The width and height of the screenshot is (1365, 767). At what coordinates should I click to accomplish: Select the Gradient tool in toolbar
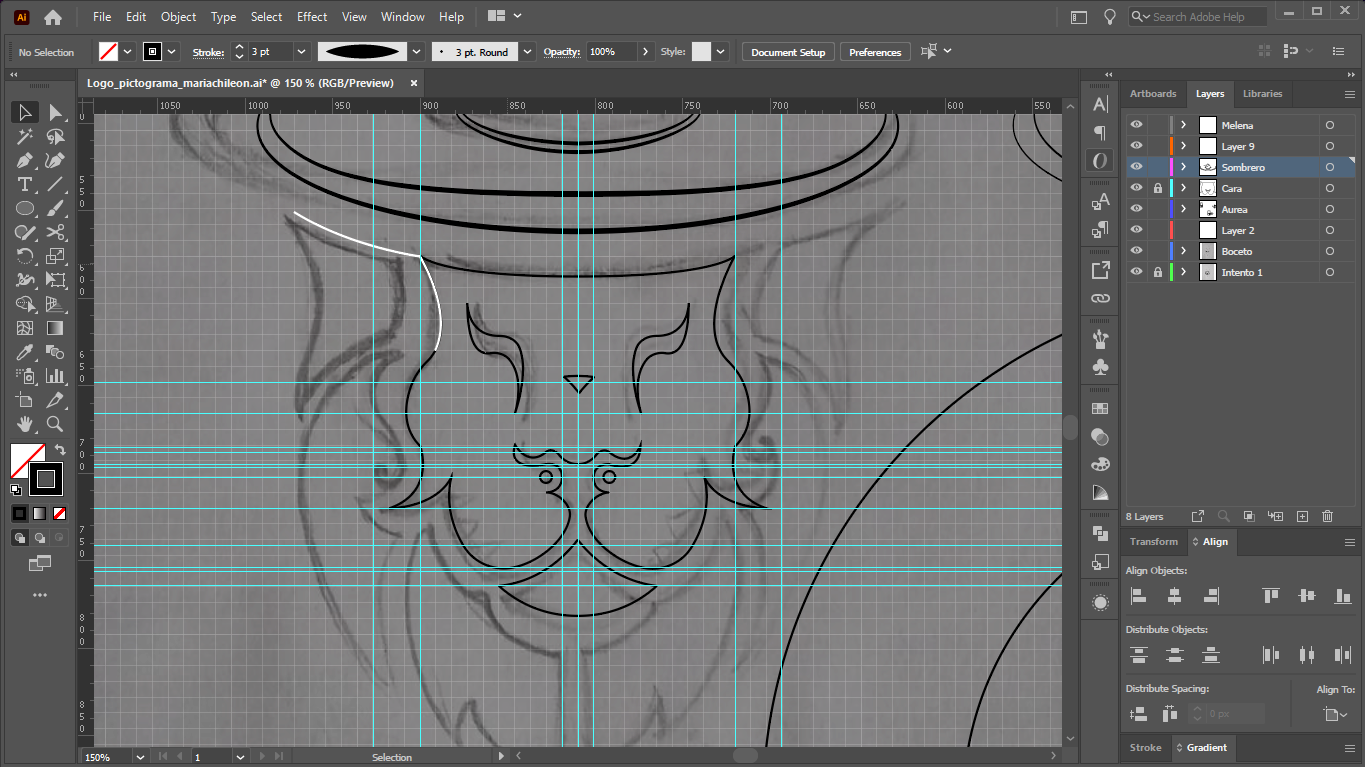pos(56,329)
